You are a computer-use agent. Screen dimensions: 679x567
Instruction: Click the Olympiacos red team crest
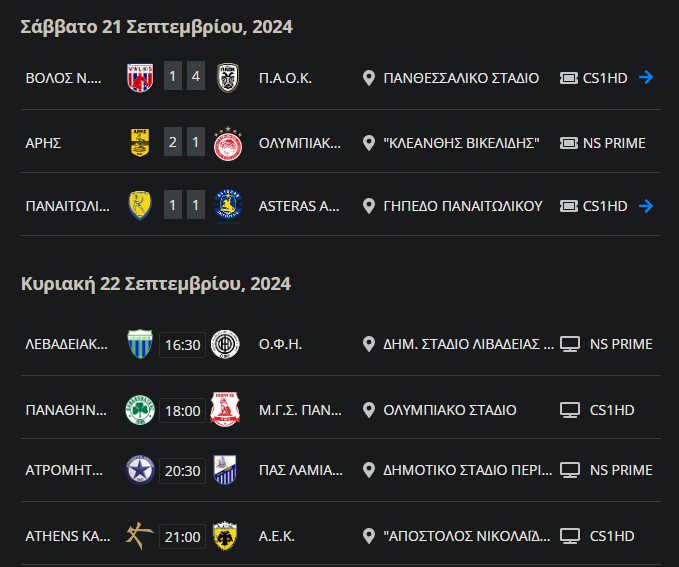[227, 143]
